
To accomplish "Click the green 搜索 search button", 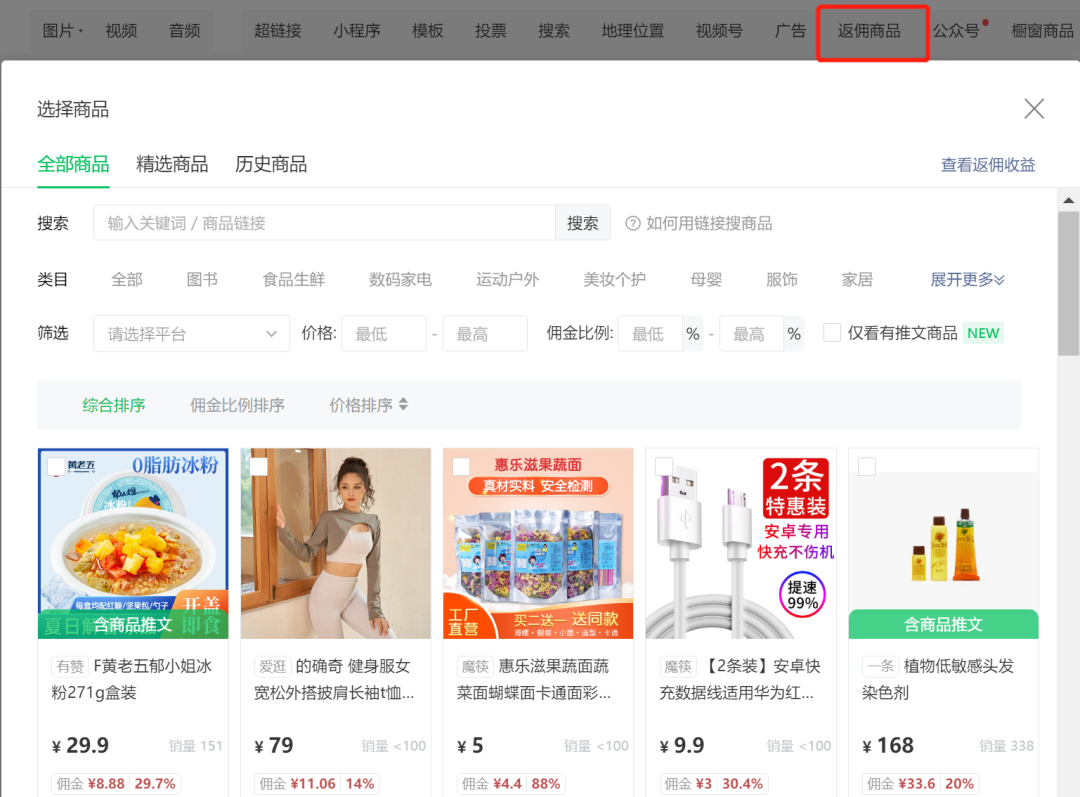I will tap(583, 222).
